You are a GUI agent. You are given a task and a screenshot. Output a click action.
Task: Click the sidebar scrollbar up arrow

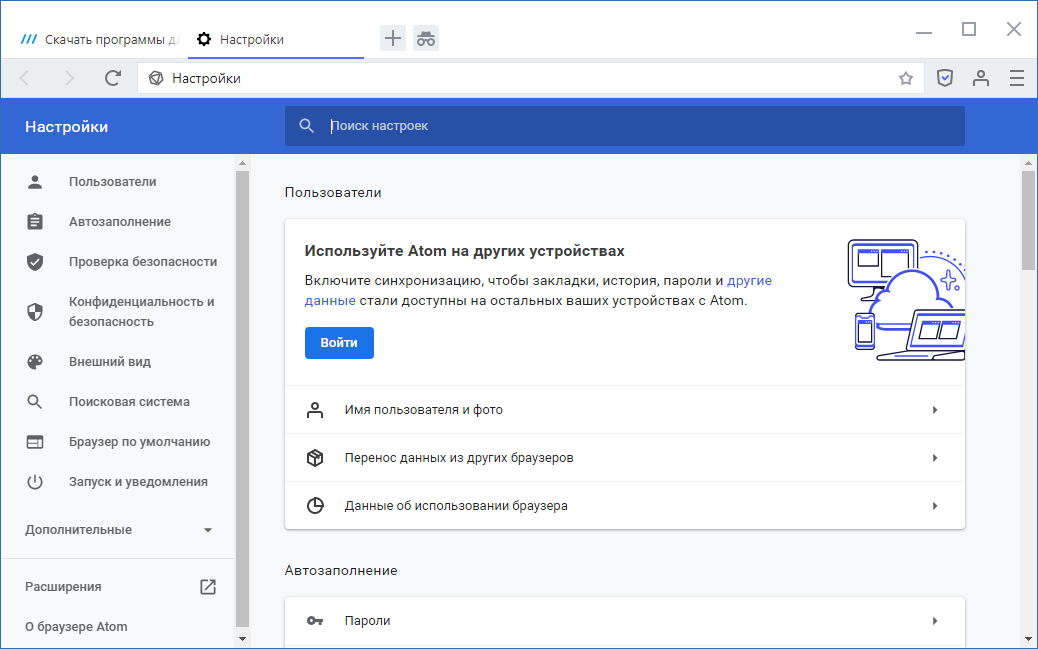(242, 163)
